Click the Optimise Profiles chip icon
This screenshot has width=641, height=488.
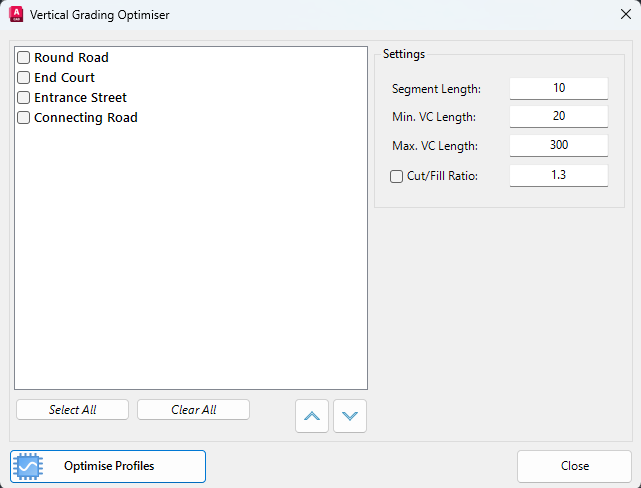coord(28,466)
